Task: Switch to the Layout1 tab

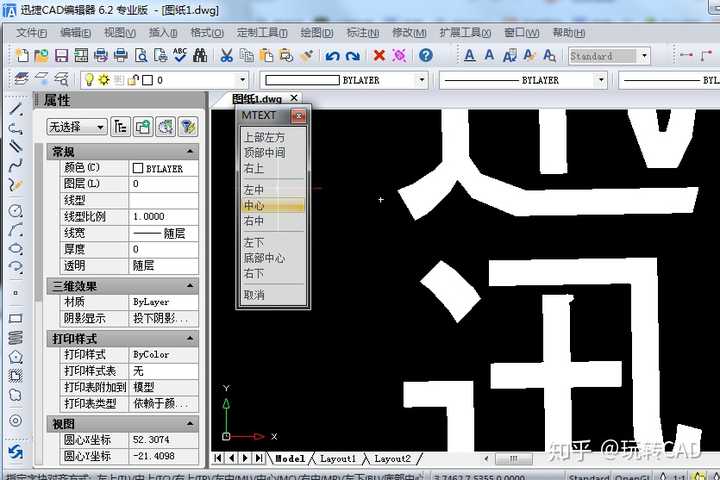Action: pyautogui.click(x=338, y=458)
